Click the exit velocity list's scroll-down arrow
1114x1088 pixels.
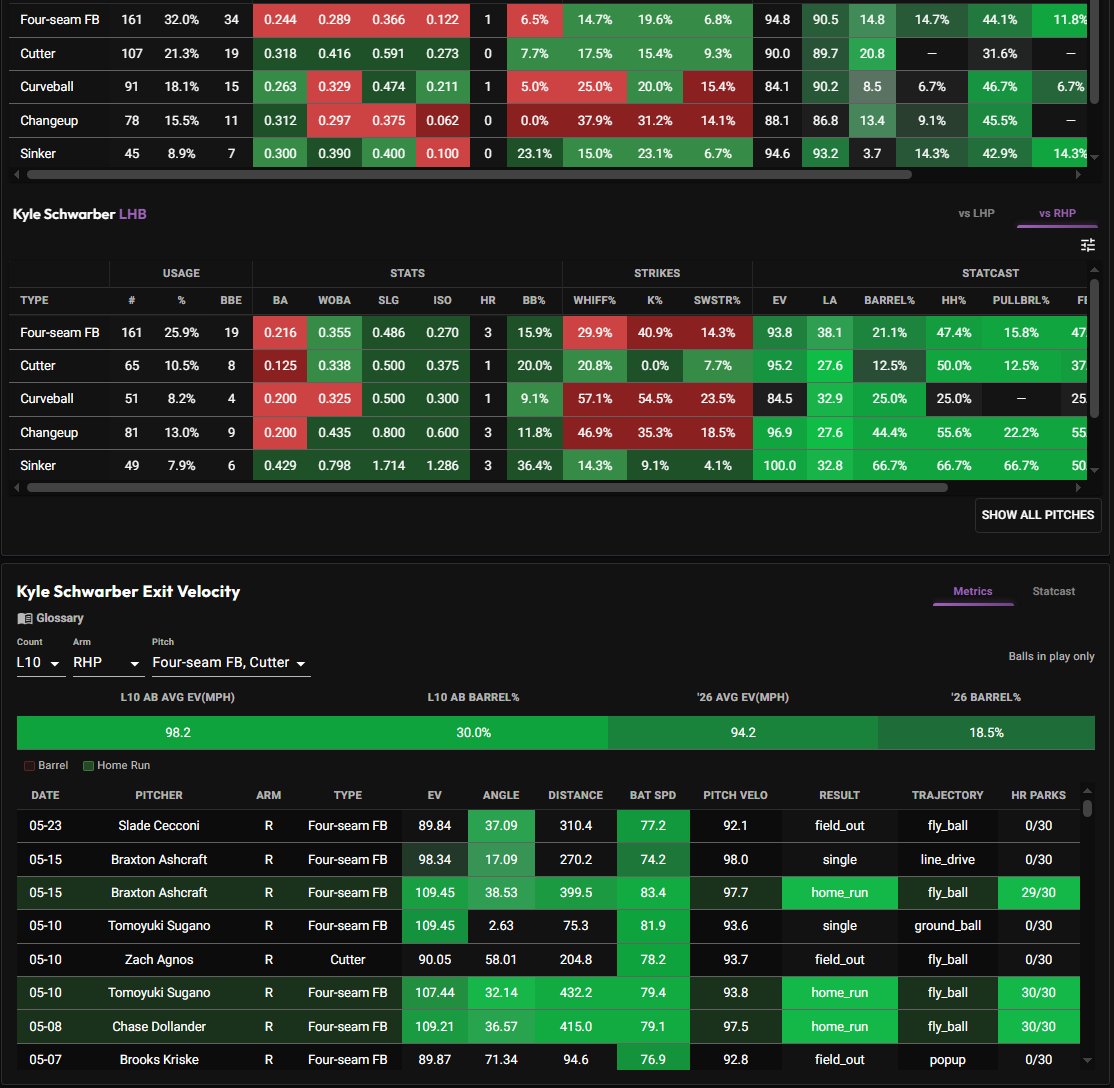point(1087,1060)
